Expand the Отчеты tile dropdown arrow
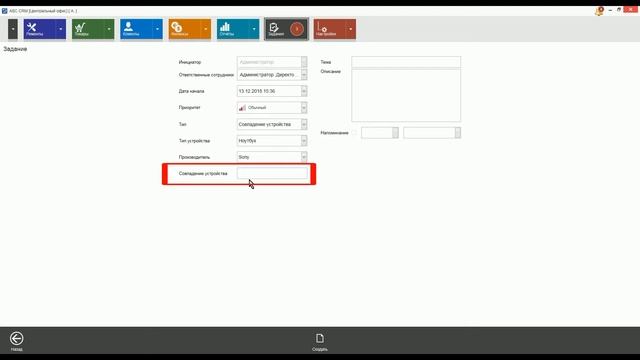The height and width of the screenshot is (360, 640). tap(253, 29)
